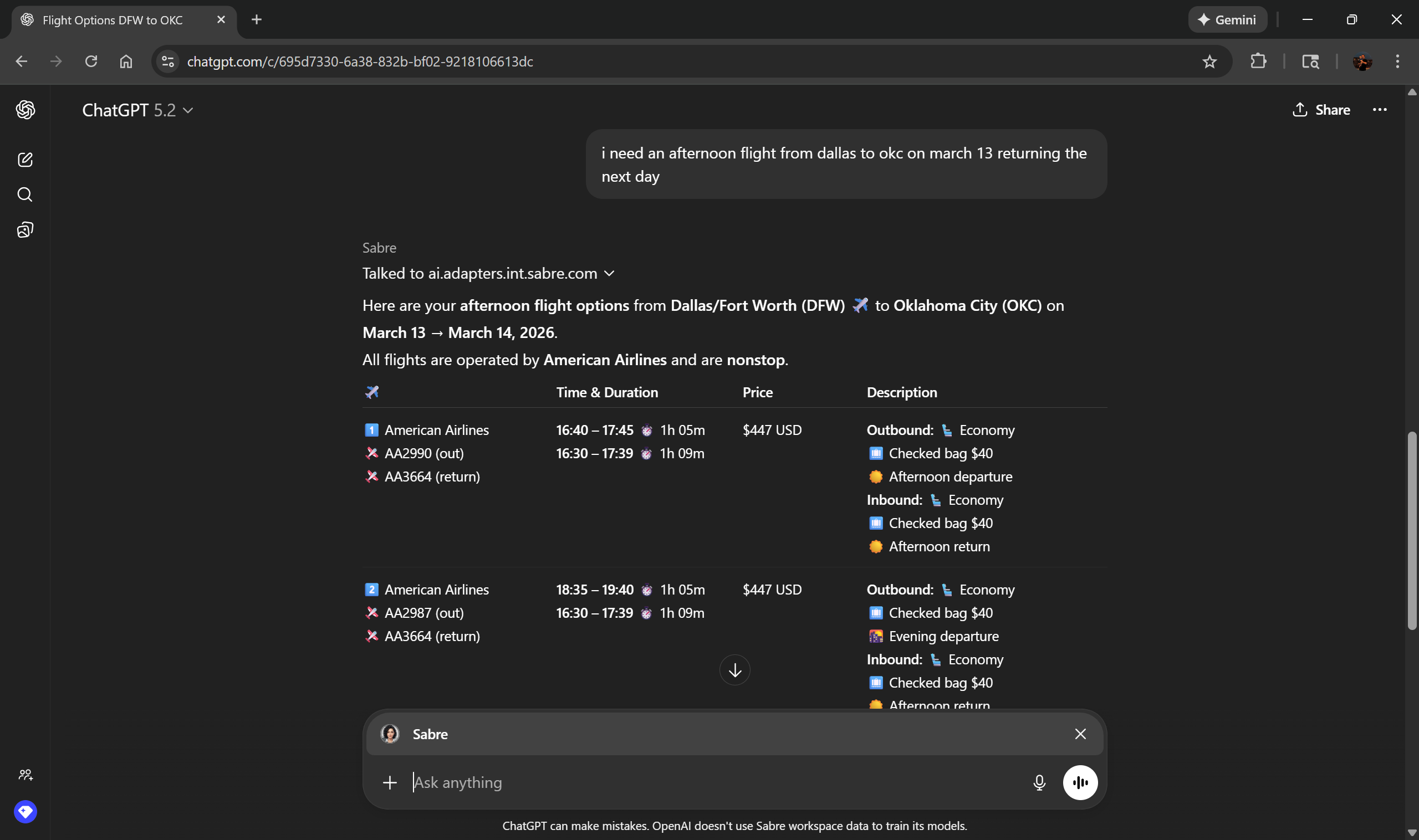Open the images library icon in sidebar
Screen dimensions: 1419x840
[x=25, y=230]
